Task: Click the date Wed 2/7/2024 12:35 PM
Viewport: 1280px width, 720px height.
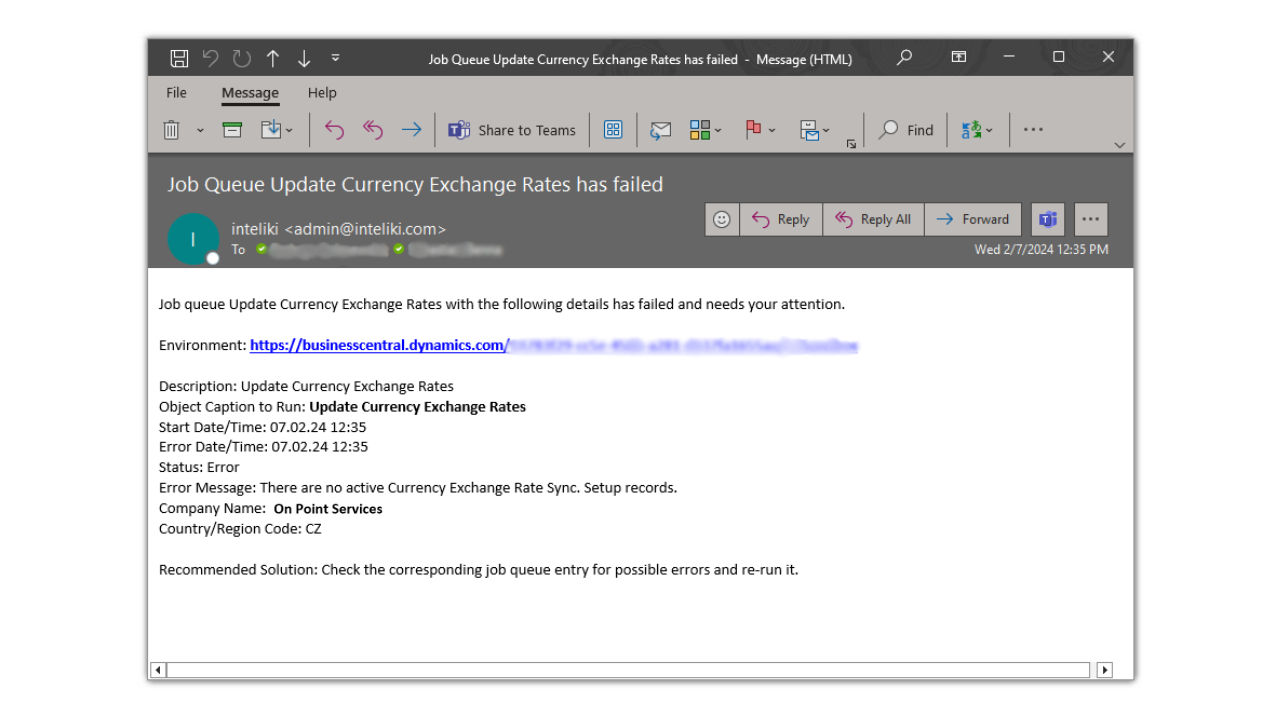Action: 1041,249
